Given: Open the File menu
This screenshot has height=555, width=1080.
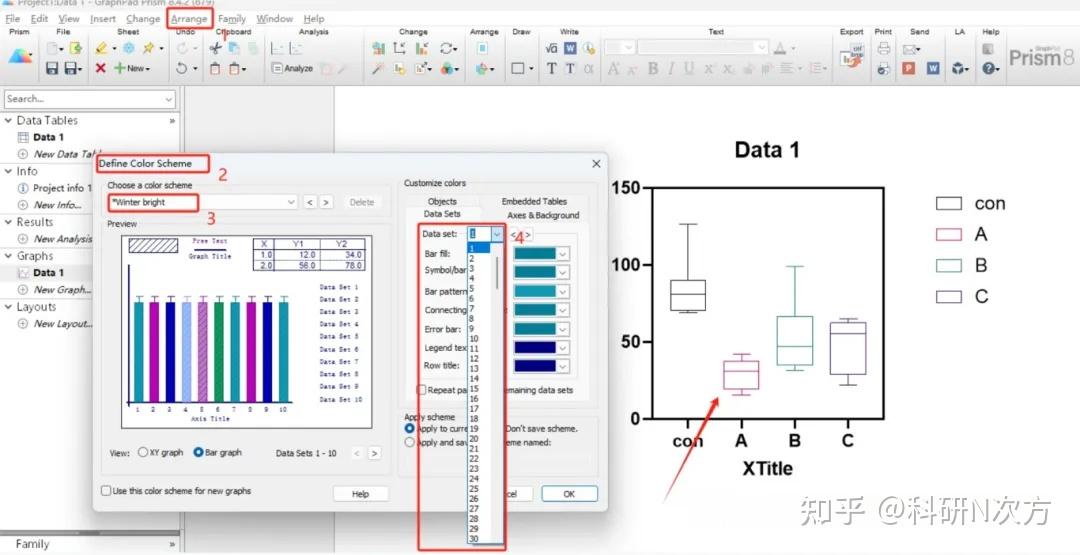Looking at the screenshot, I should pyautogui.click(x=12, y=19).
